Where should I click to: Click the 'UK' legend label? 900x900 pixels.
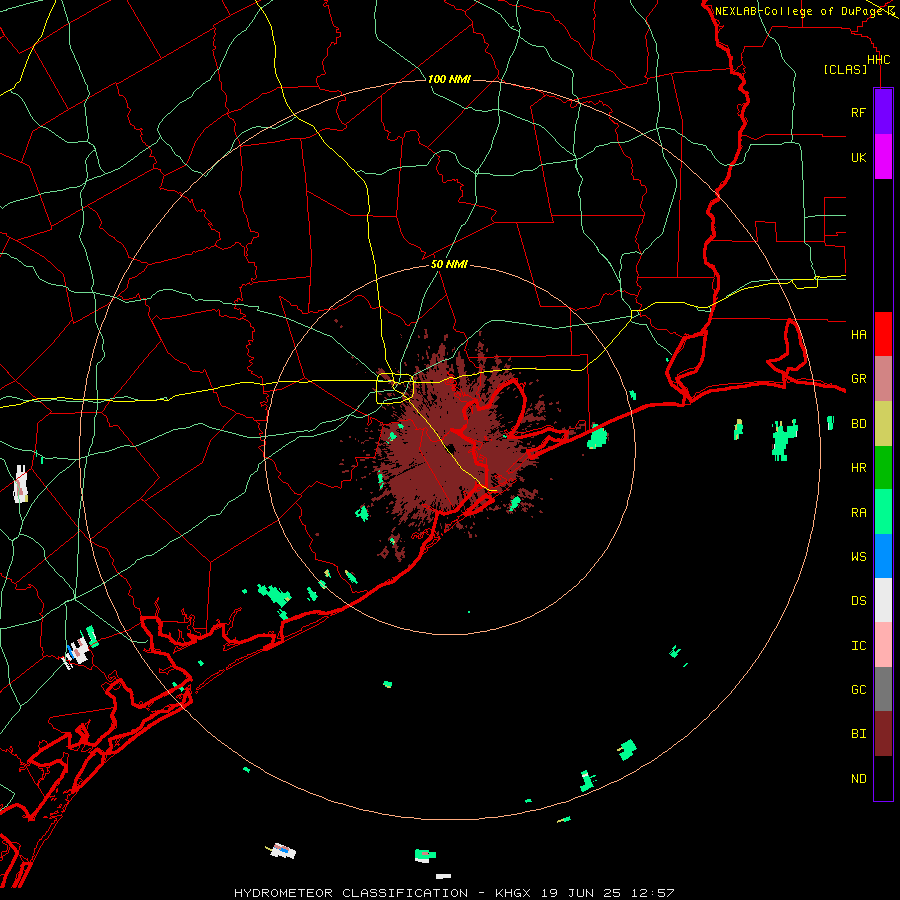tap(858, 157)
